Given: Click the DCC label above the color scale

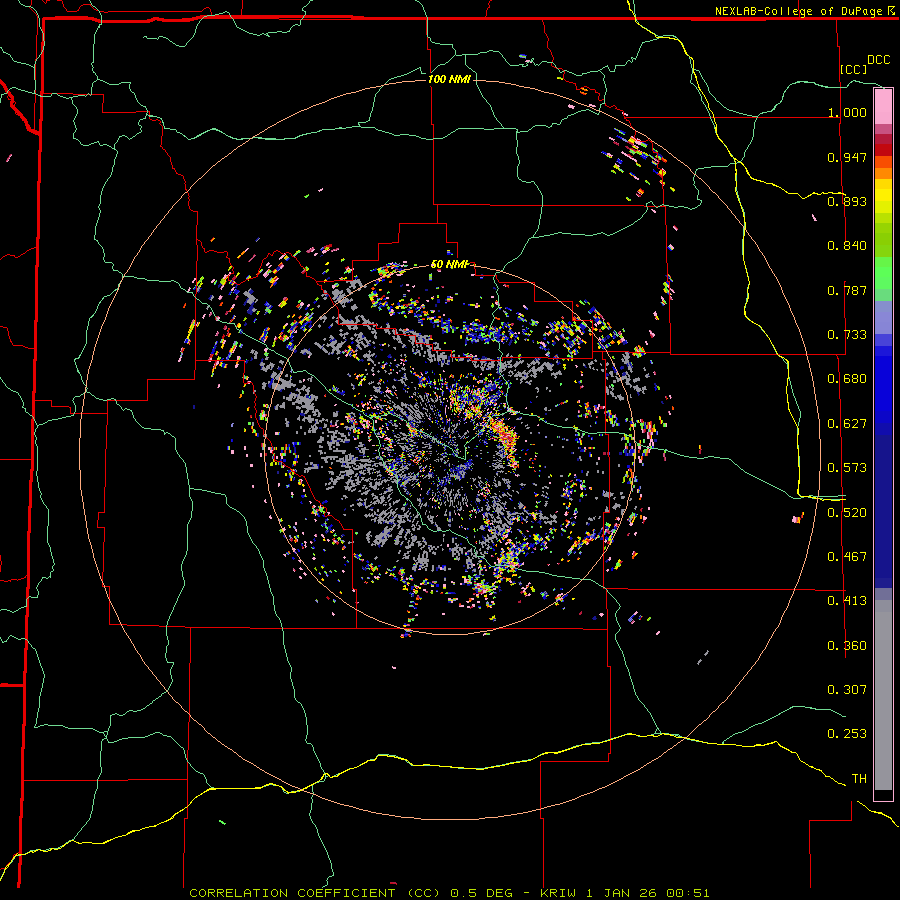Looking at the screenshot, I should tap(878, 60).
